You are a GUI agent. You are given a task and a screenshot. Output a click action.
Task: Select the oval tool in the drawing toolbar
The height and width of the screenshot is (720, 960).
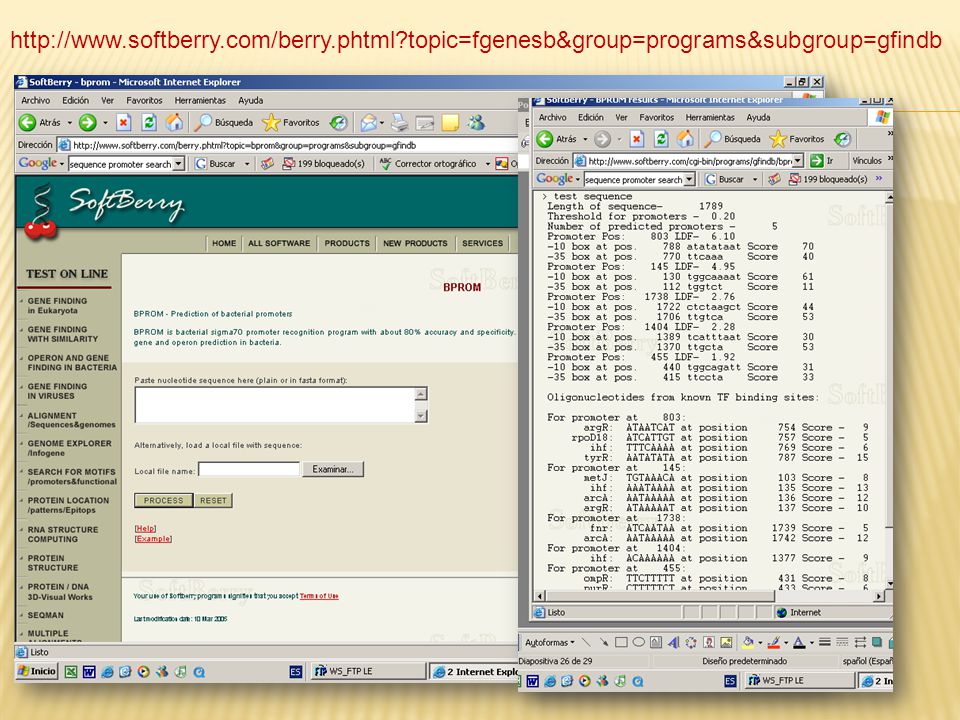[x=639, y=642]
